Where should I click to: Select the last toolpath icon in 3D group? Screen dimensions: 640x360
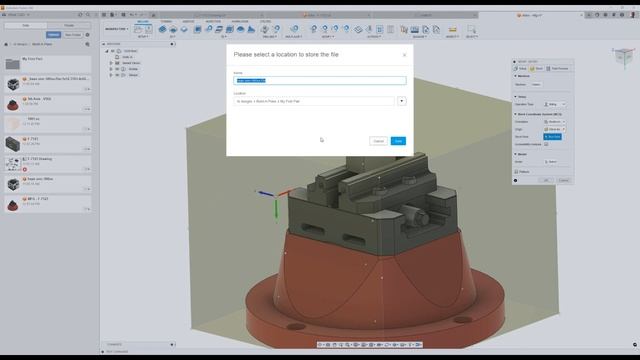(251, 29)
